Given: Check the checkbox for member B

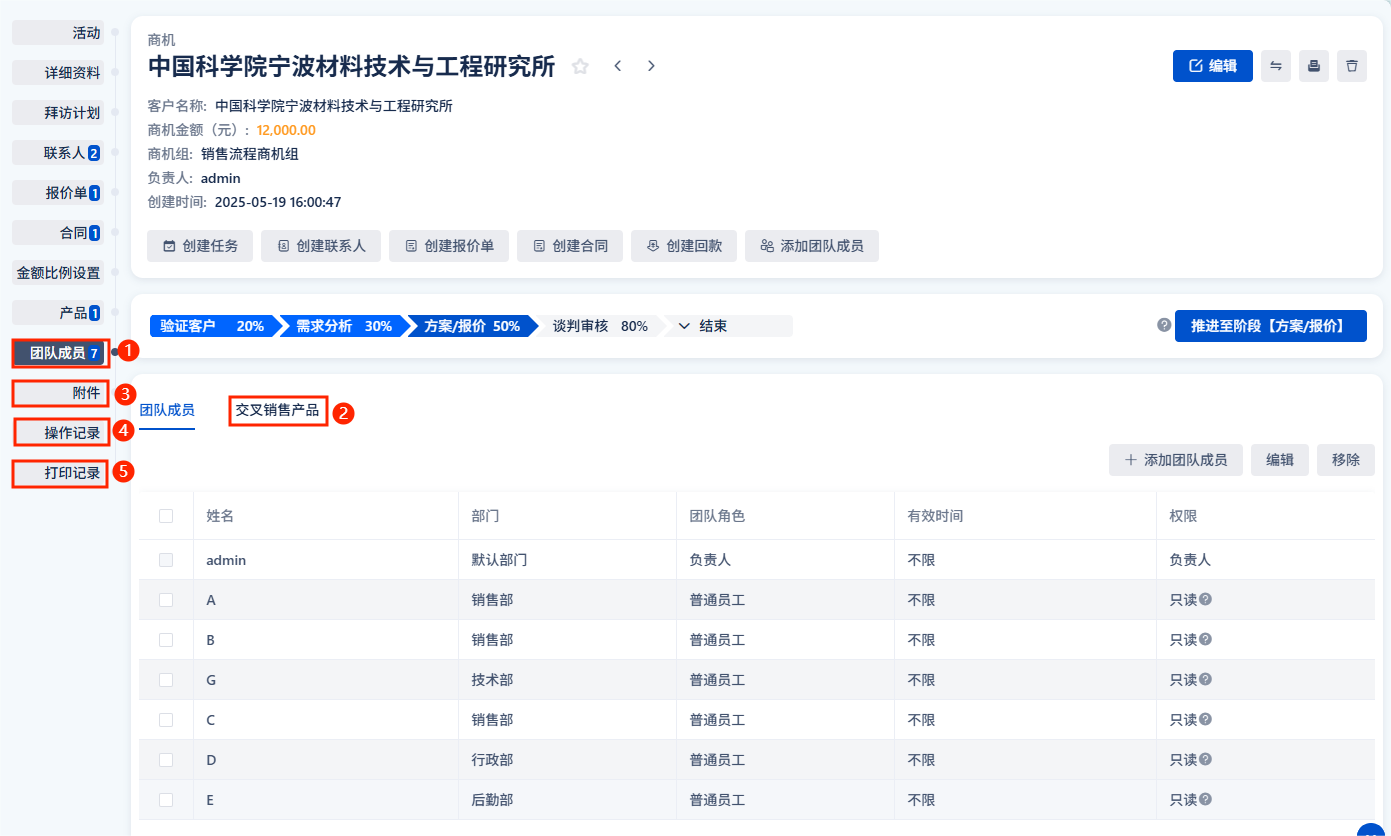Looking at the screenshot, I should (x=166, y=640).
